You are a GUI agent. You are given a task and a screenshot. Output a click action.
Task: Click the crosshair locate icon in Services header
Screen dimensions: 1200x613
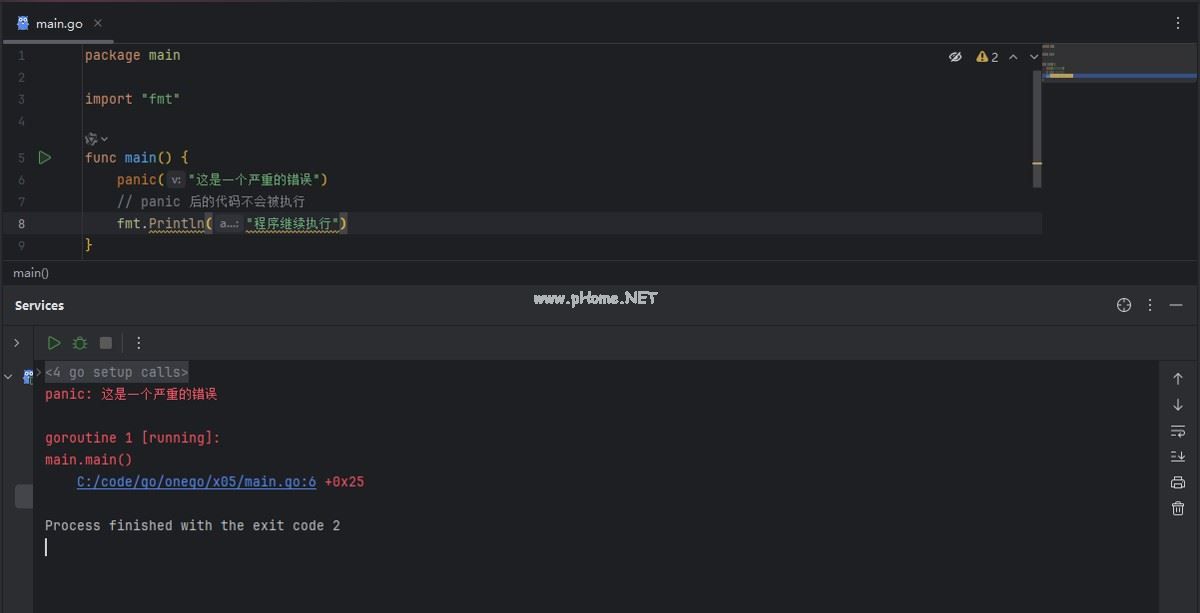[1124, 305]
